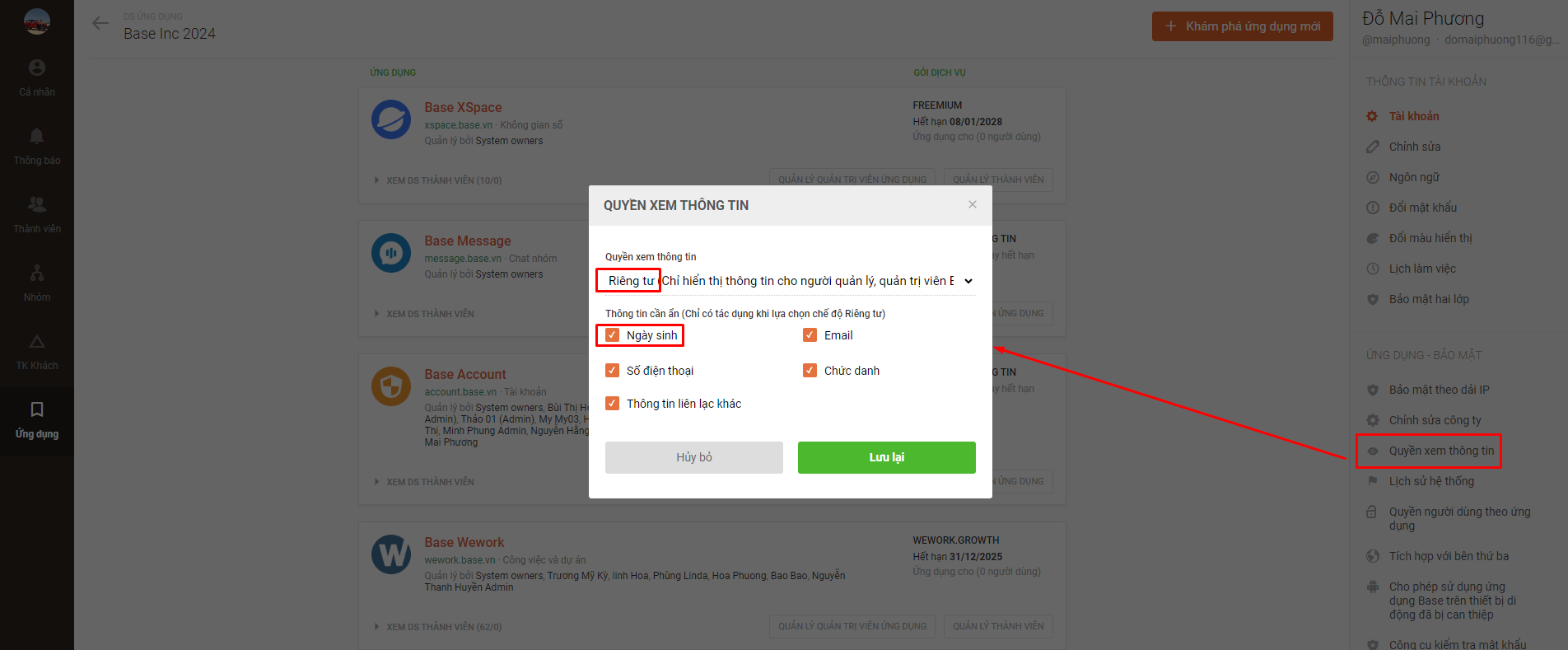Viewport: 1568px width, 650px height.
Task: Open Cá nhân in left sidebar
Action: (37, 78)
